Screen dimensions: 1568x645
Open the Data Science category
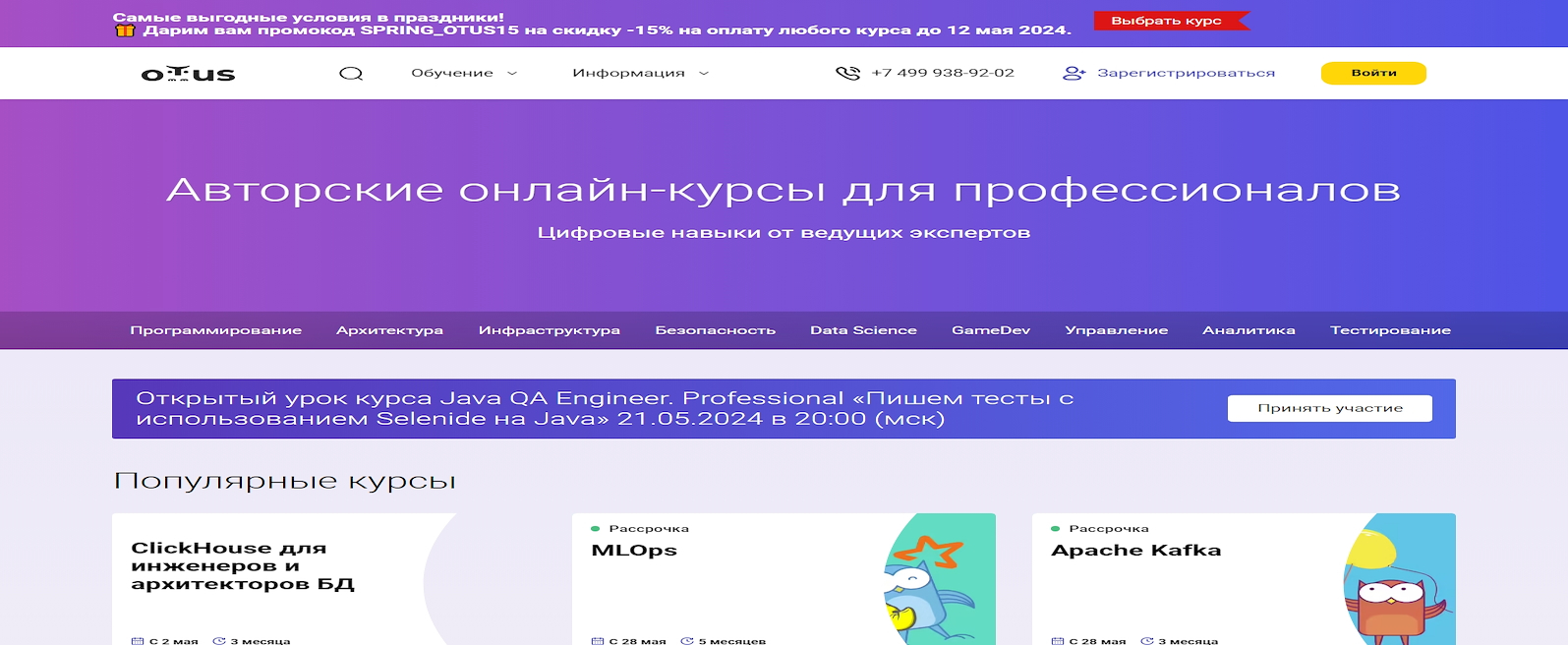coord(863,330)
